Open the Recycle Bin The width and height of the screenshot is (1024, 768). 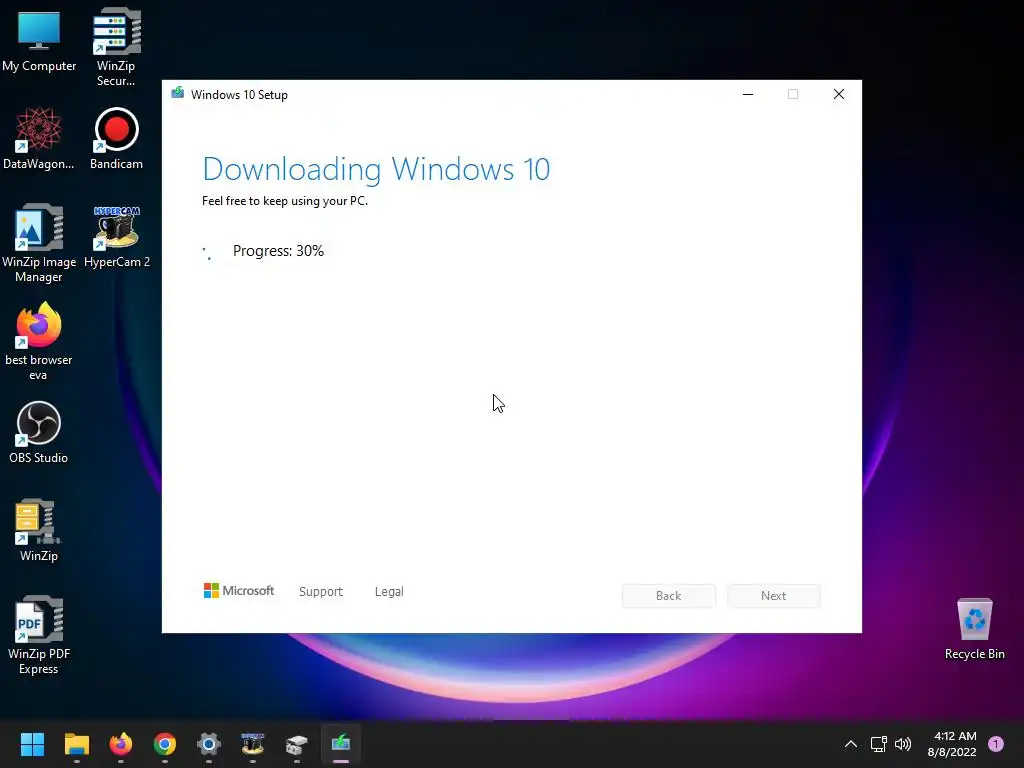coord(974,629)
